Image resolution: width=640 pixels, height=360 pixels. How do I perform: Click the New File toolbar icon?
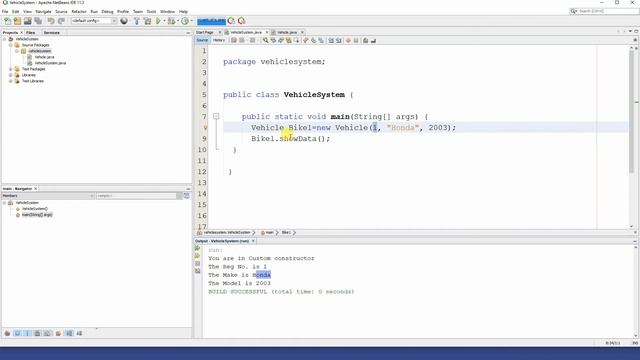7,21
